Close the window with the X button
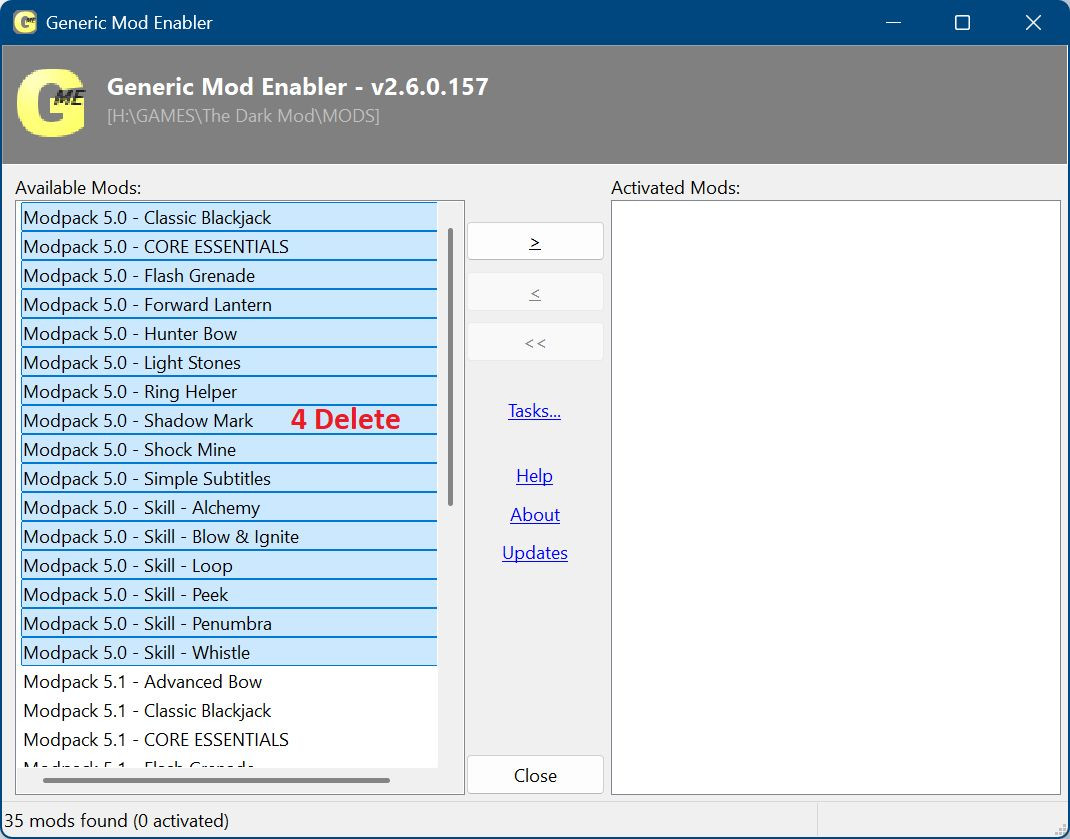 (1033, 23)
